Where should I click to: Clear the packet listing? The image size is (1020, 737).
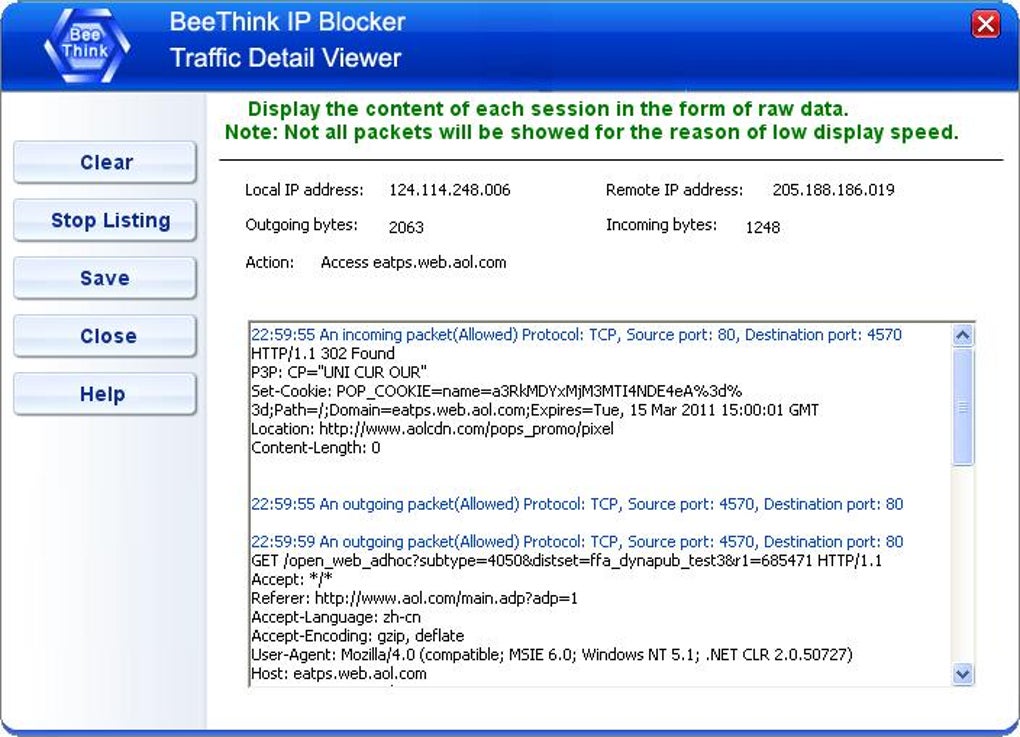pyautogui.click(x=105, y=162)
